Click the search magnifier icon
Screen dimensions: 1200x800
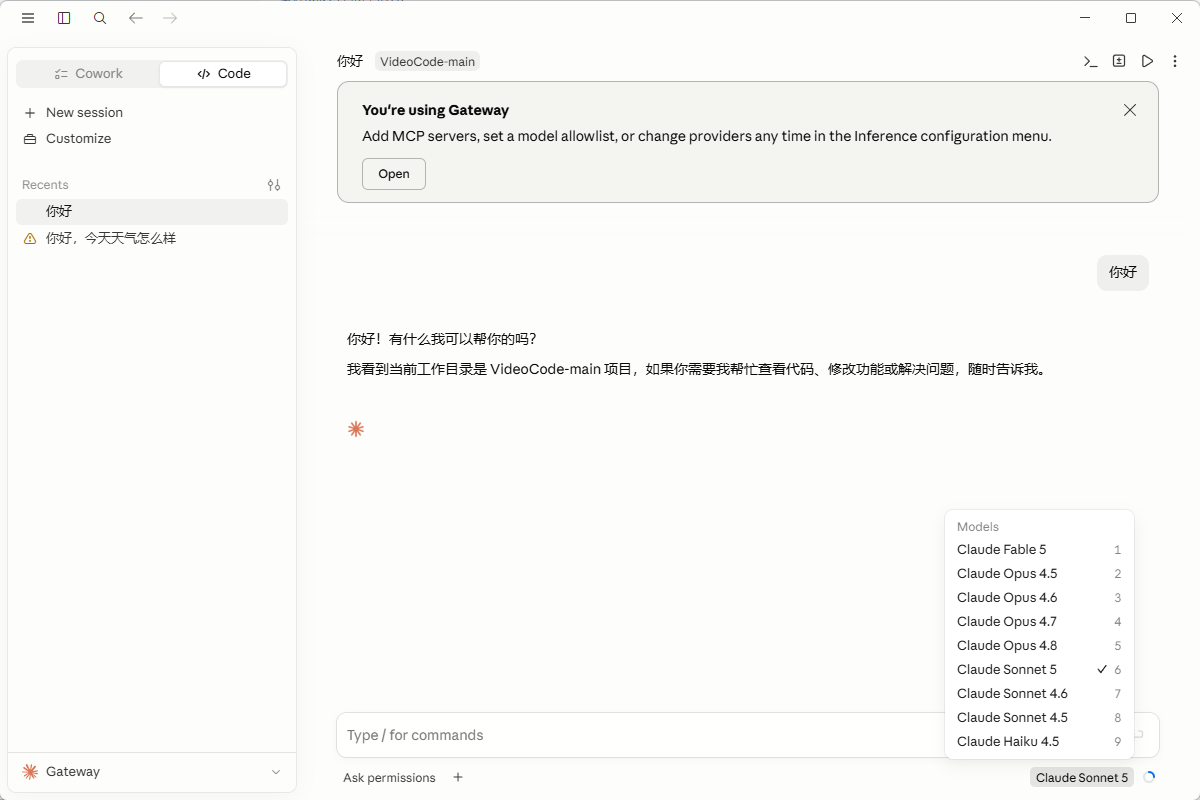click(100, 18)
